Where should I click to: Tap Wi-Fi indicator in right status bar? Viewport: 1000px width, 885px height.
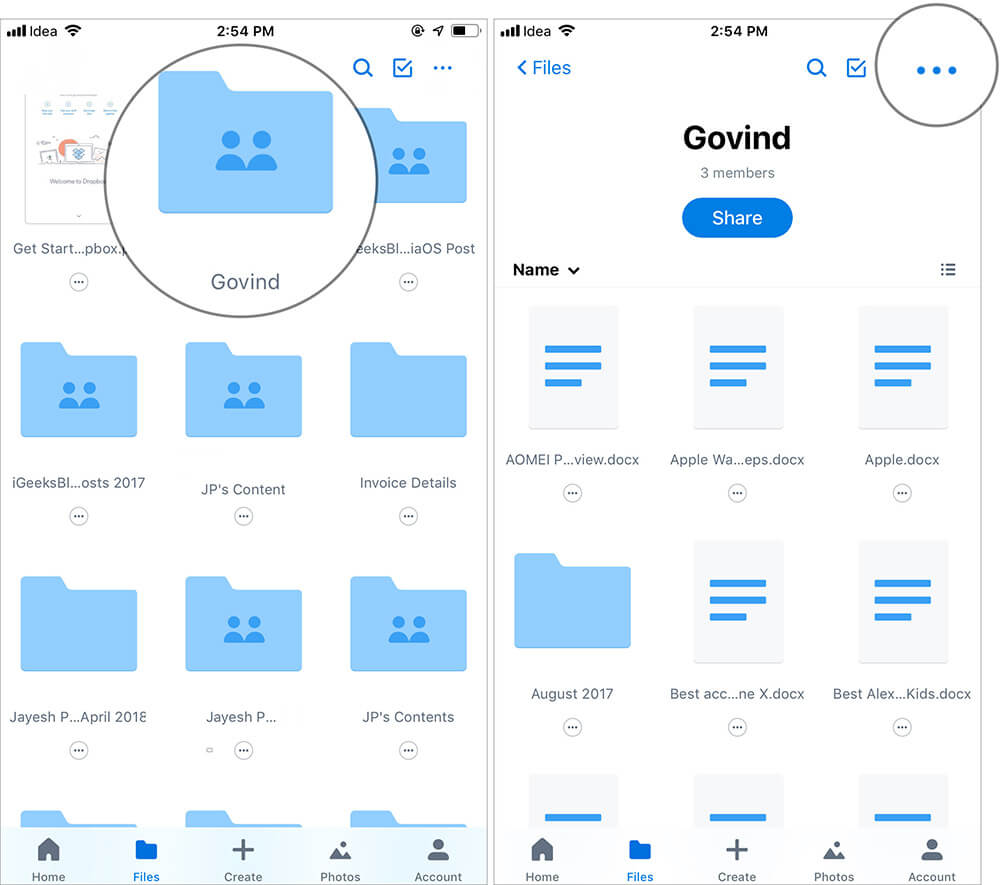[x=566, y=31]
